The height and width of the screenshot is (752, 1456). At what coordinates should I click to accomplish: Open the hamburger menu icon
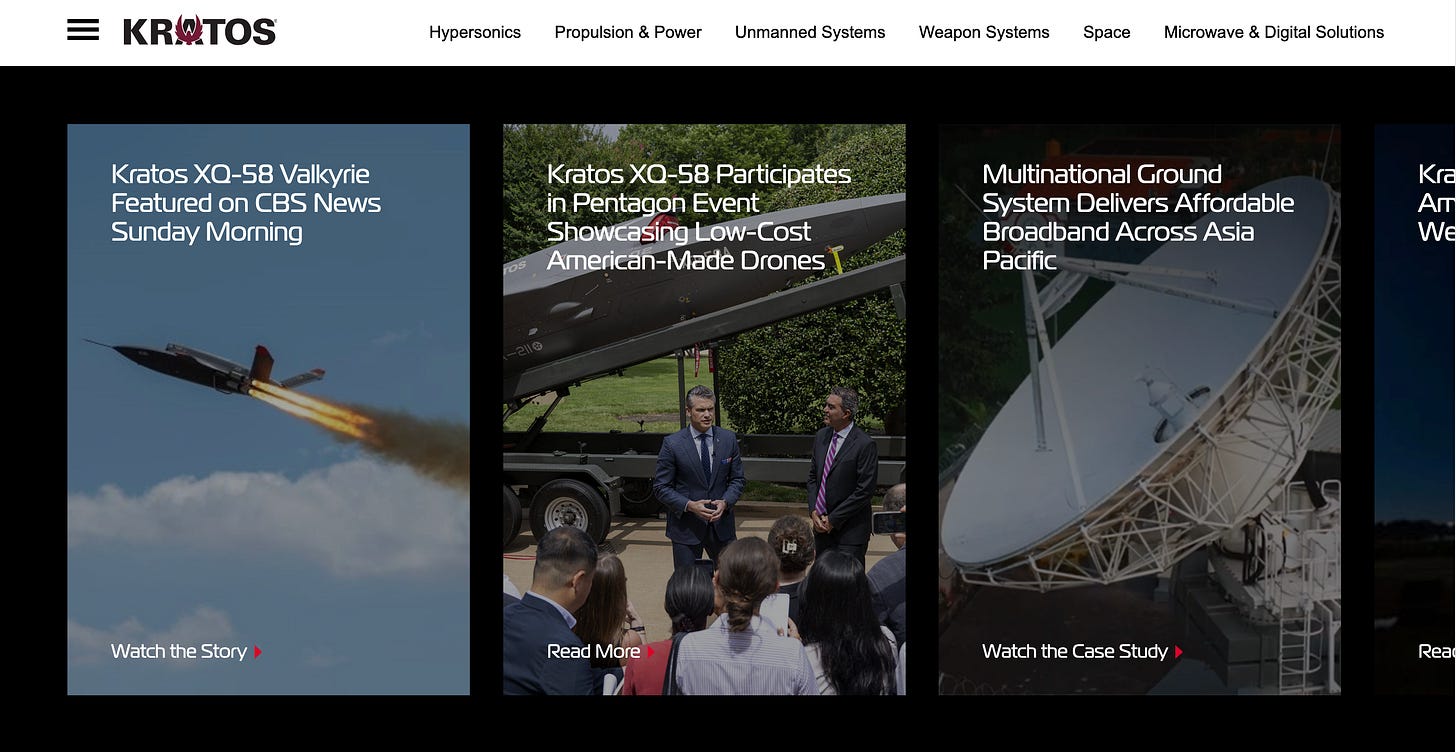pos(83,31)
